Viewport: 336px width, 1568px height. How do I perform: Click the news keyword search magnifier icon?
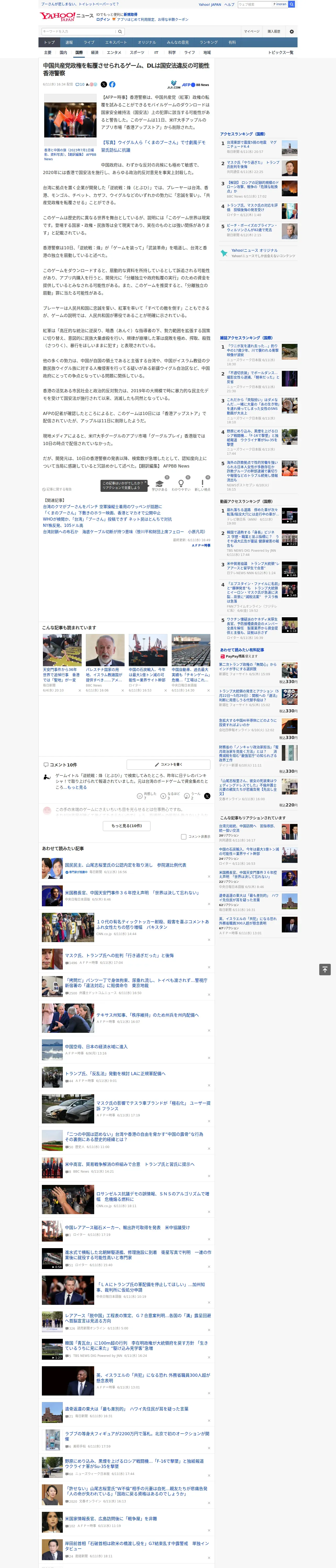click(x=120, y=32)
